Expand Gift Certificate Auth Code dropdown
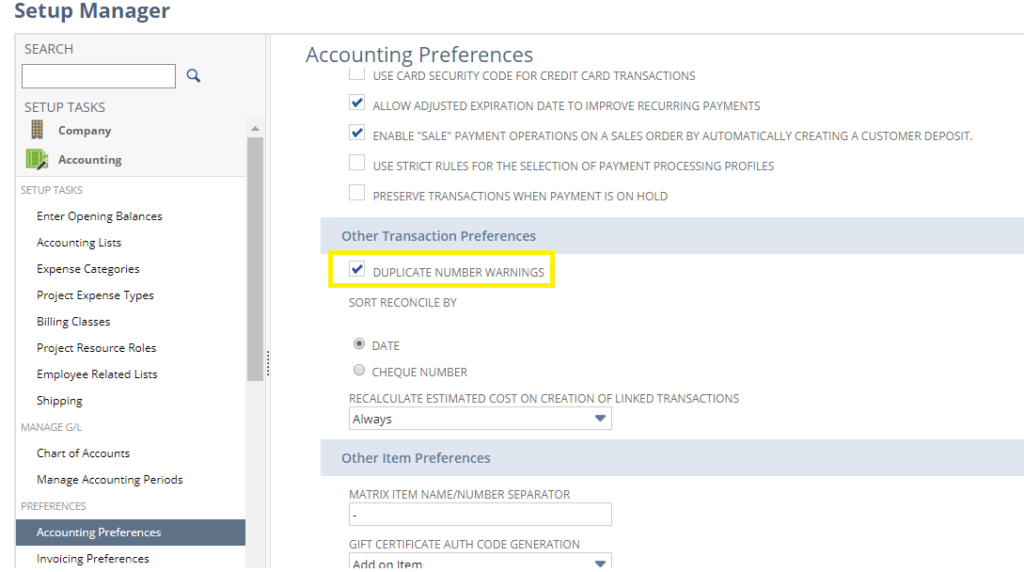 480,562
